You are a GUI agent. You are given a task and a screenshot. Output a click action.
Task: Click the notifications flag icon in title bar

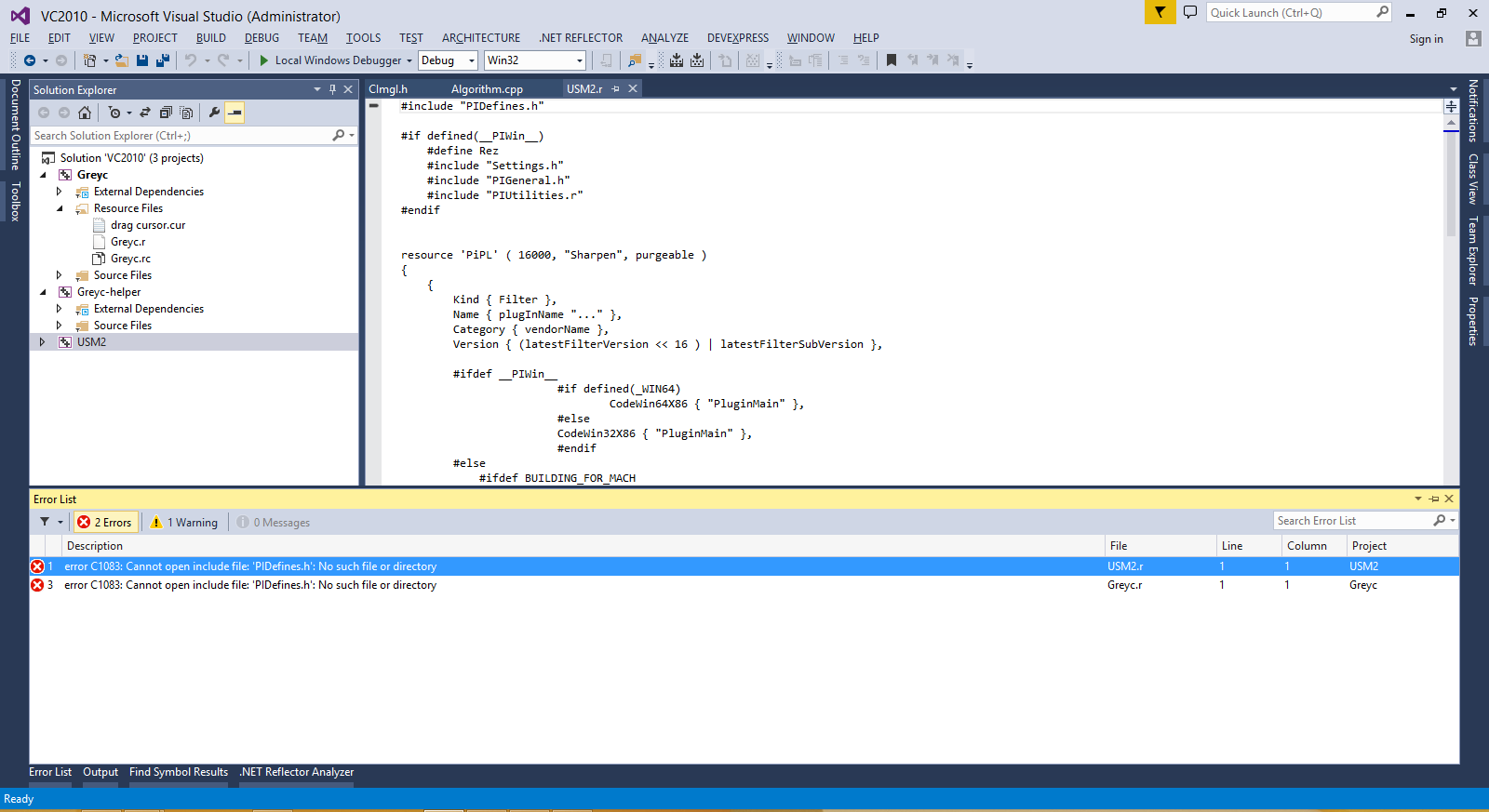(x=1160, y=12)
